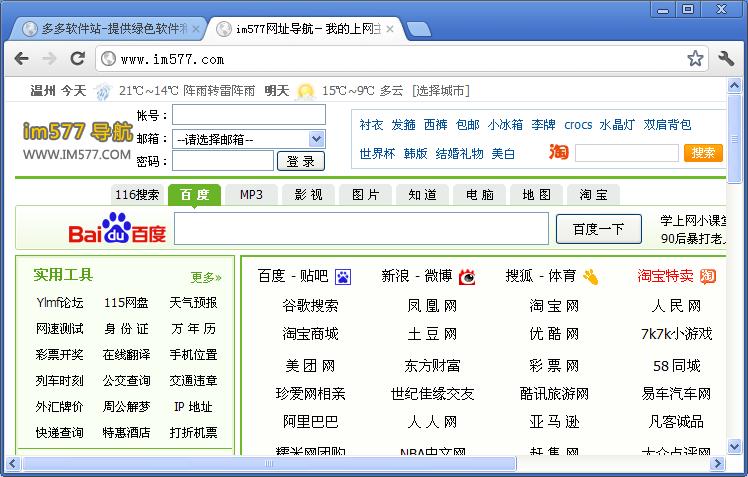Click the 密码 input field
The width and height of the screenshot is (748, 477).
click(x=223, y=161)
